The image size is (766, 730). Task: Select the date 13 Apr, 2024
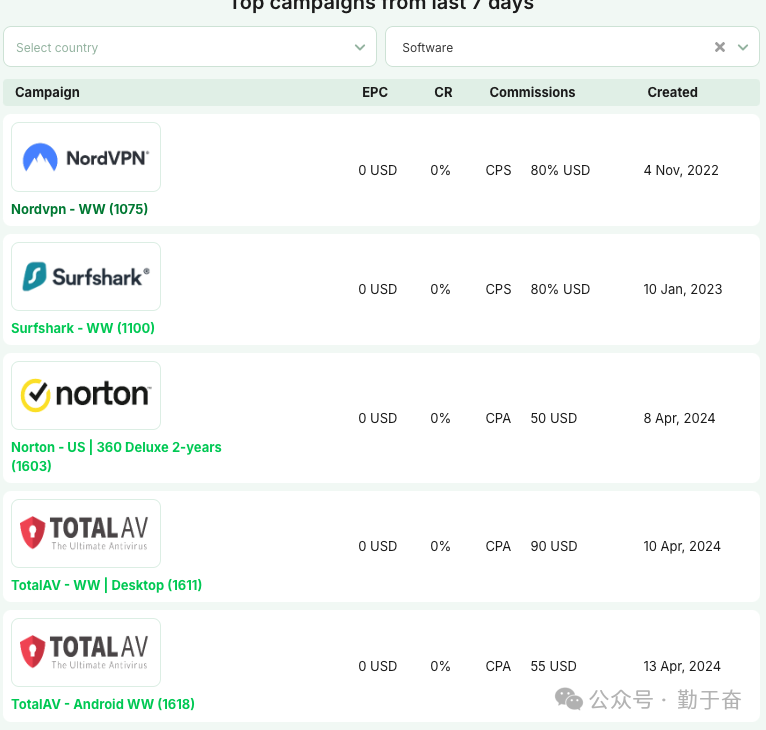point(682,666)
